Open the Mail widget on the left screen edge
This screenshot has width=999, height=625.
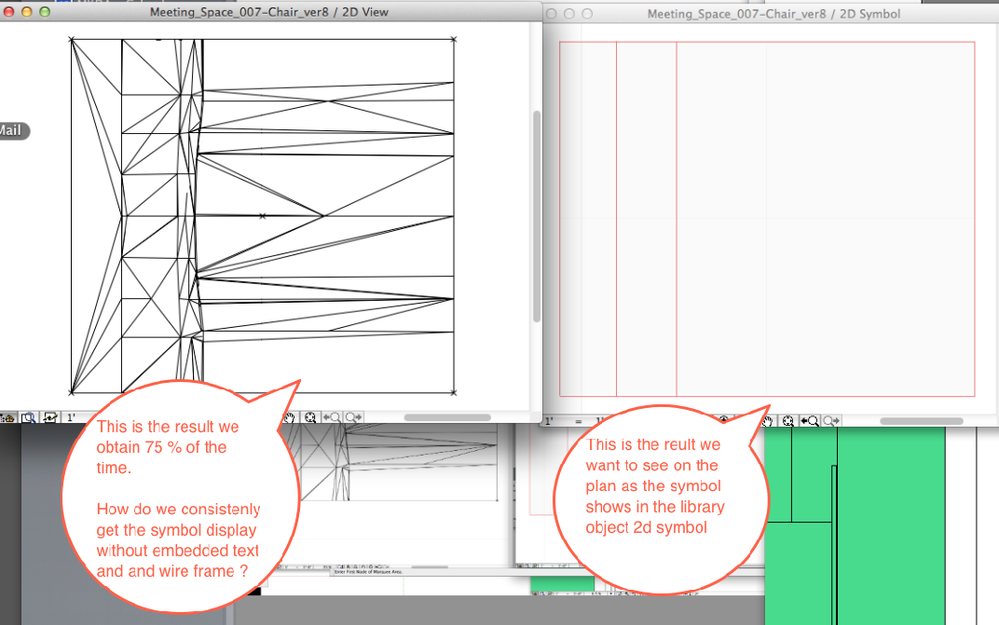pyautogui.click(x=12, y=131)
